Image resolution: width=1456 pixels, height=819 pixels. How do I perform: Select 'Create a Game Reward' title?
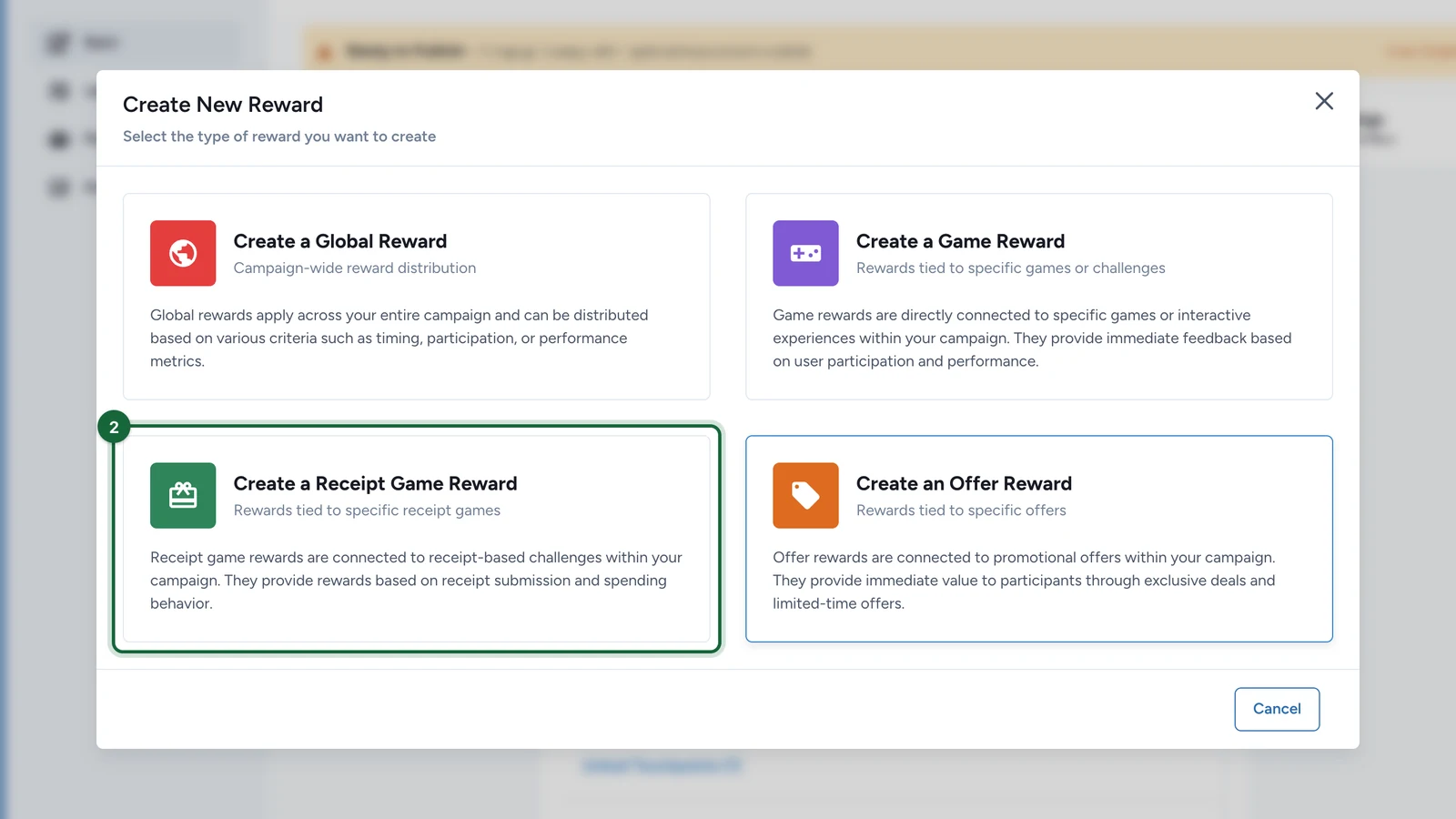coord(960,241)
